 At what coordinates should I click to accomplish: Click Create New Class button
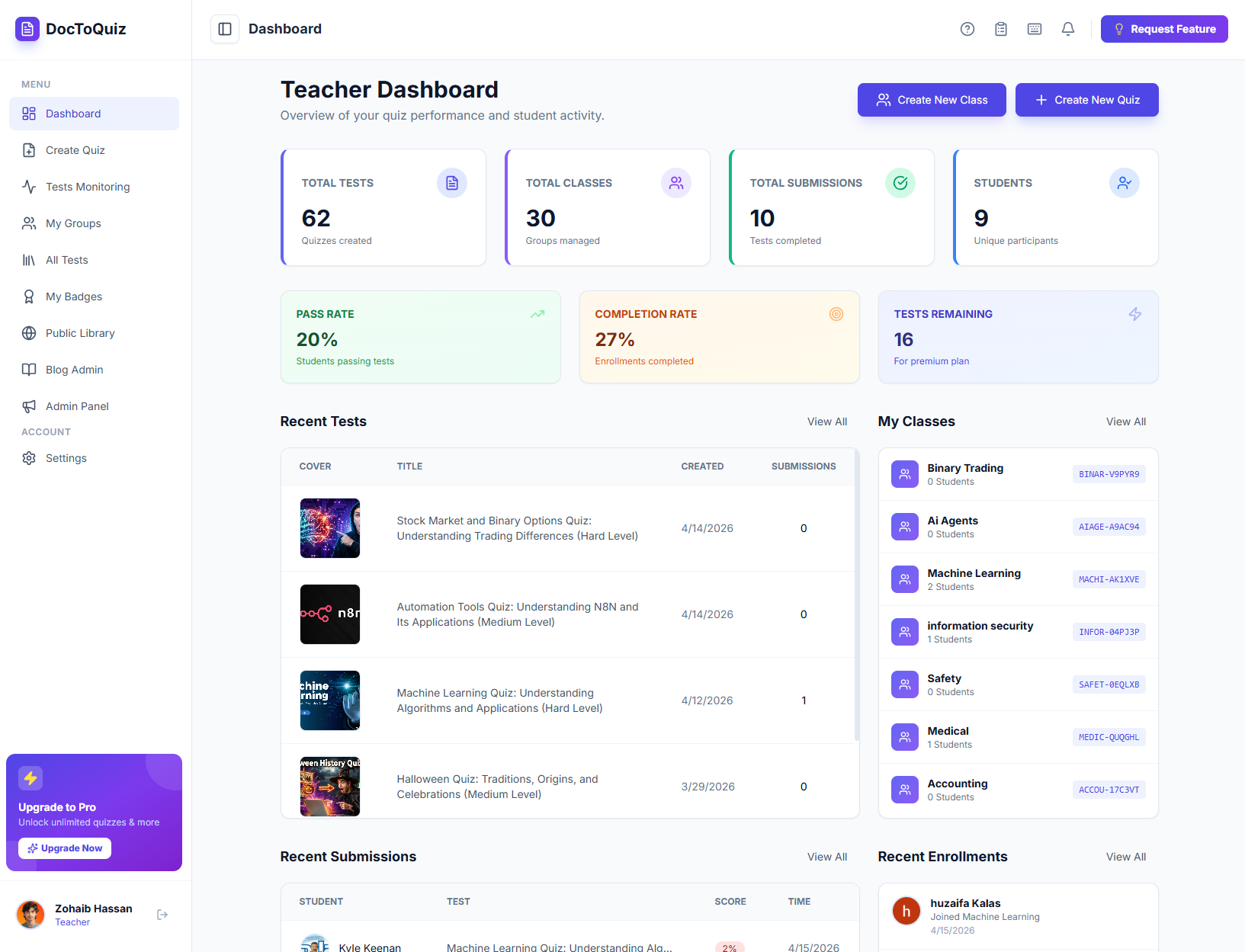pyautogui.click(x=932, y=100)
